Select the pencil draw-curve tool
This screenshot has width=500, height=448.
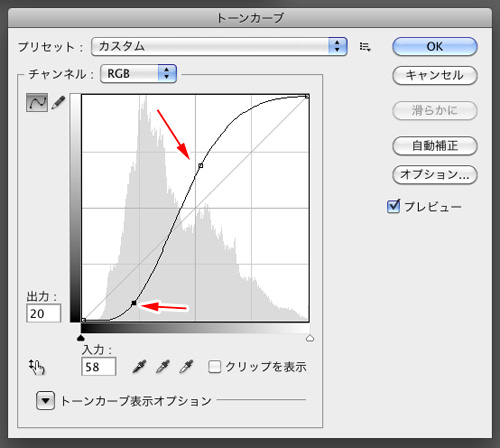pos(58,103)
